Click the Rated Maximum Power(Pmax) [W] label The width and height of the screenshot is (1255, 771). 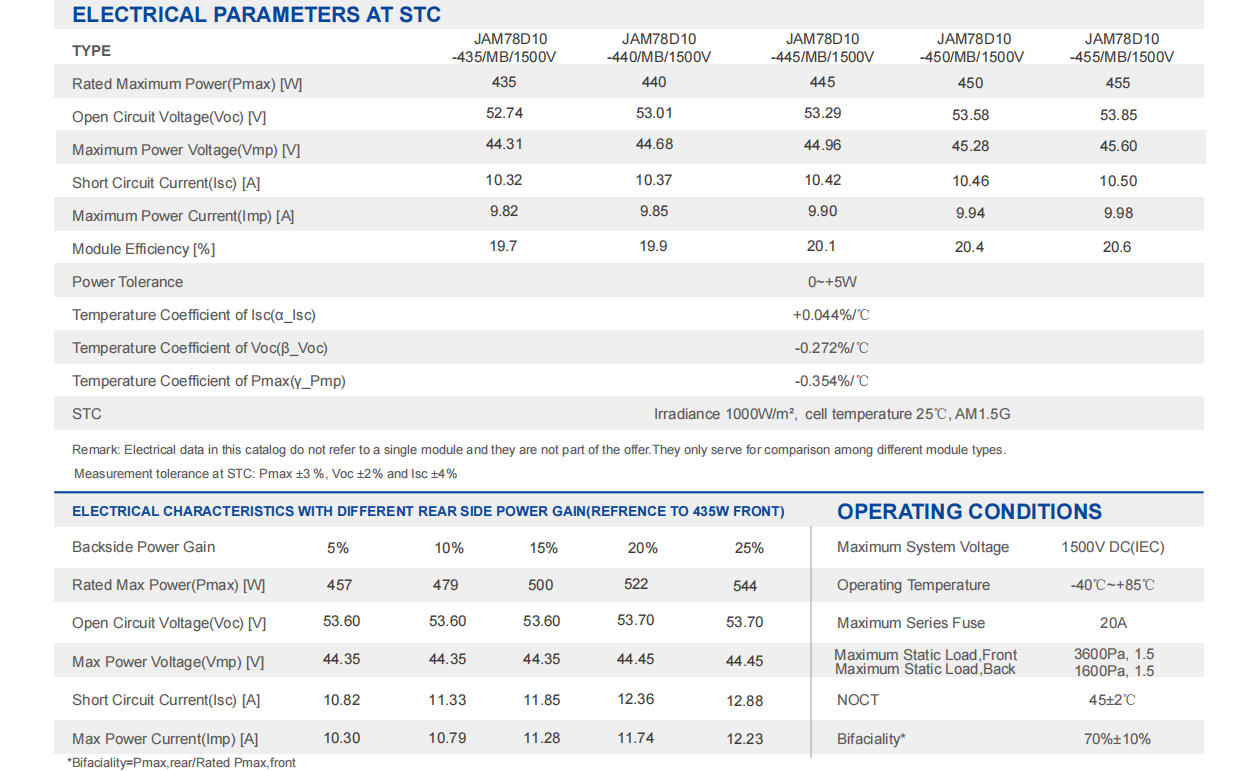[x=187, y=84]
